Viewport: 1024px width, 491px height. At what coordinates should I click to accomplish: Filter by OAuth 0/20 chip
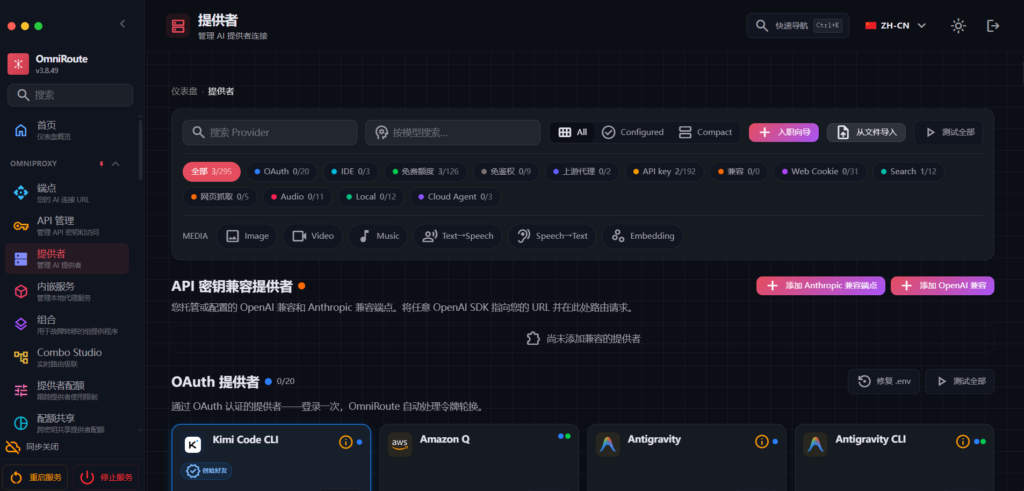pyautogui.click(x=281, y=172)
